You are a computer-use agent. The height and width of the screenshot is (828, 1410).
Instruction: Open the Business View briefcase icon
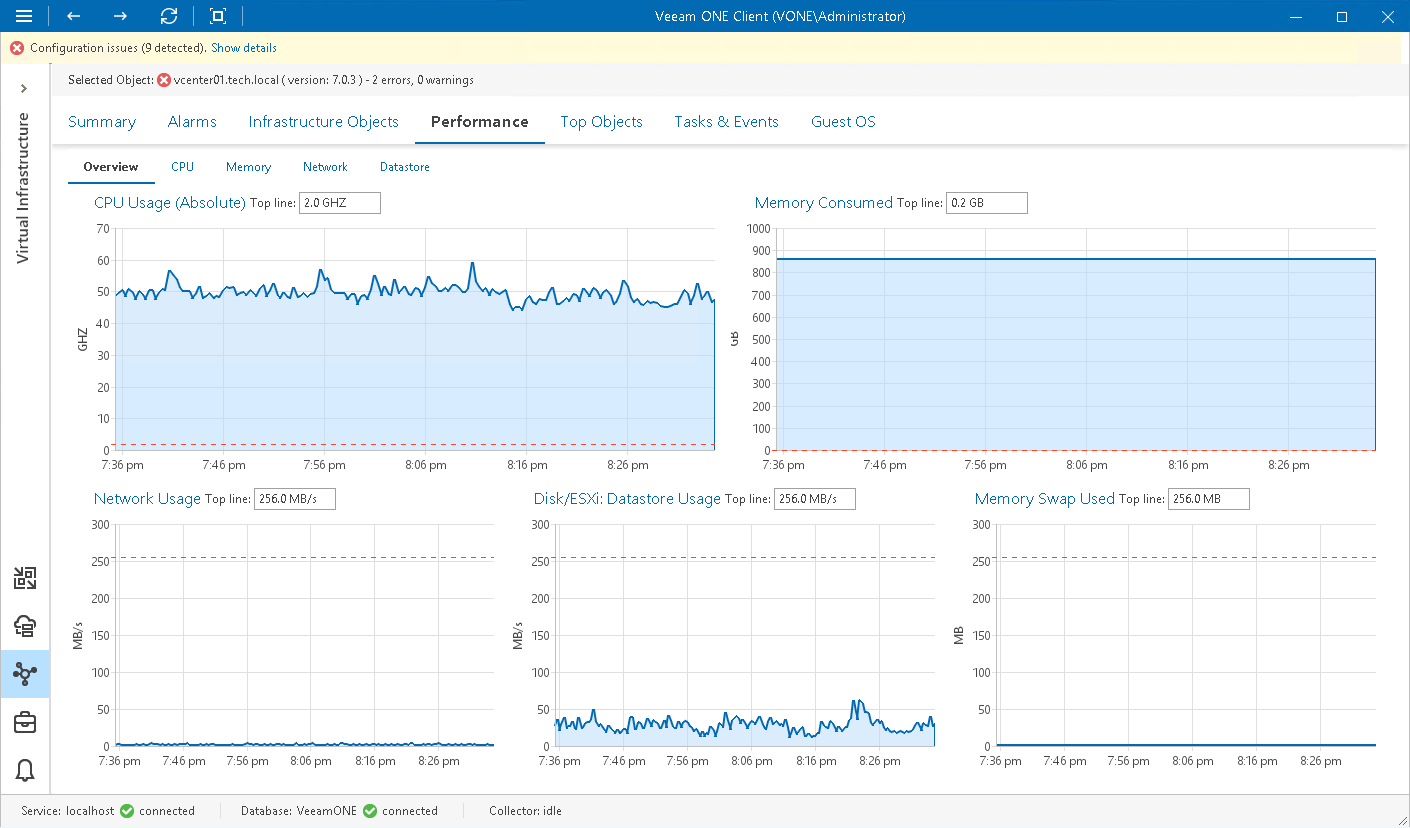tap(25, 722)
